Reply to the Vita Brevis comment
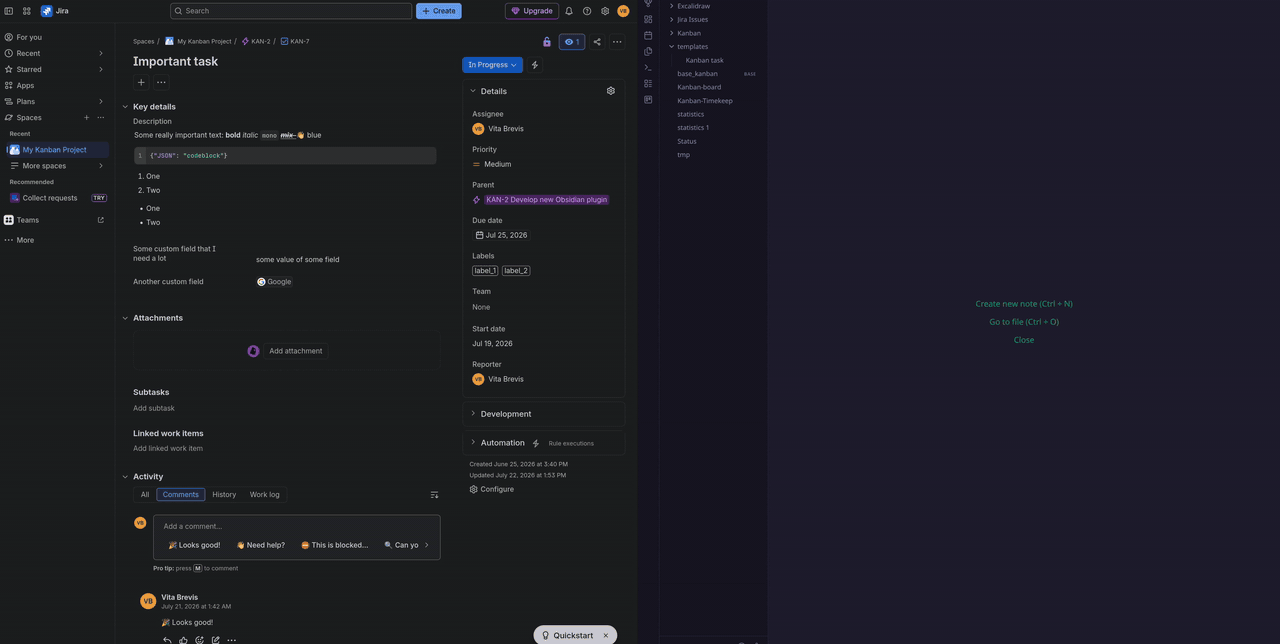The width and height of the screenshot is (1280, 644). (x=167, y=640)
